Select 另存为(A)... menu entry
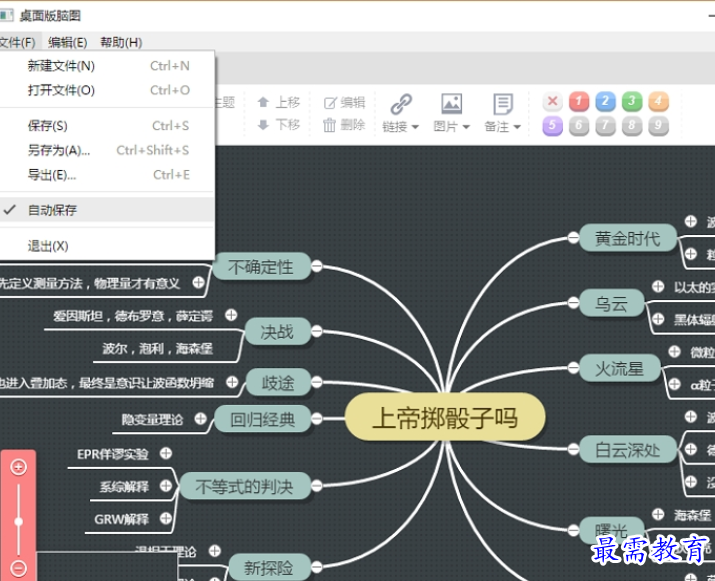Viewport: 715px width, 581px height. 107,150
